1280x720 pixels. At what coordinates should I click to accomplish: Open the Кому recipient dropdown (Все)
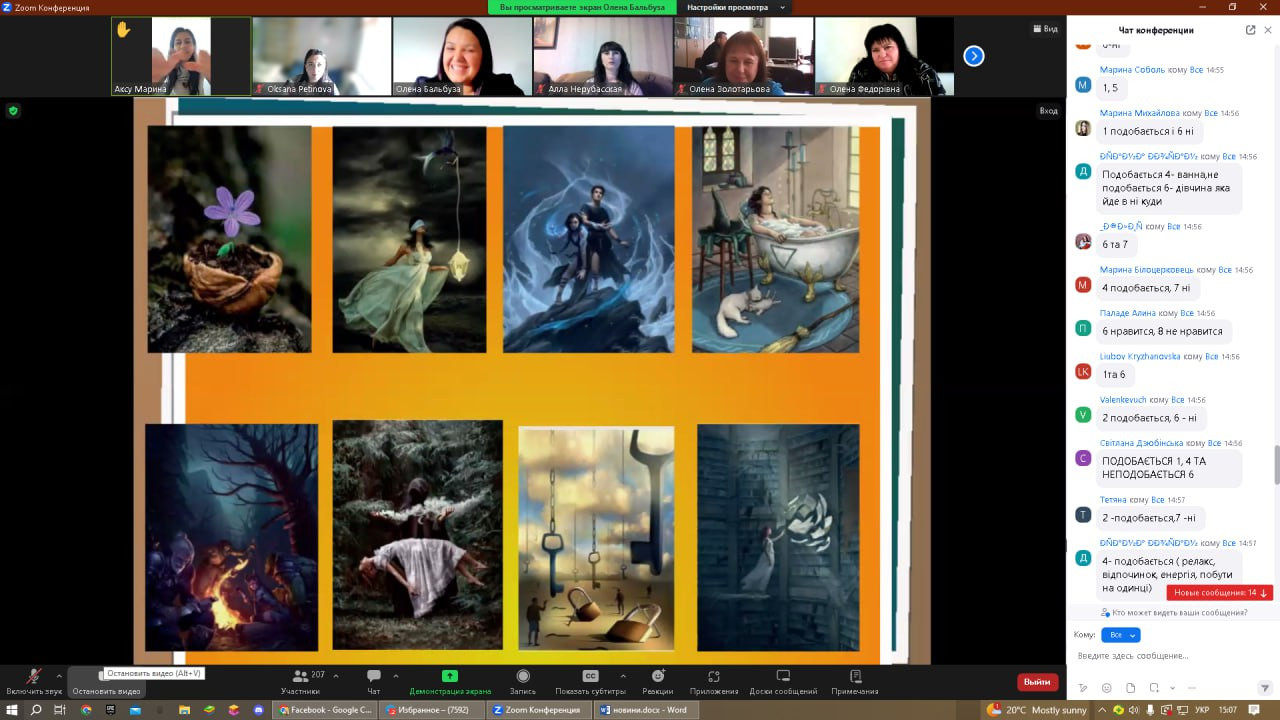coord(1120,635)
